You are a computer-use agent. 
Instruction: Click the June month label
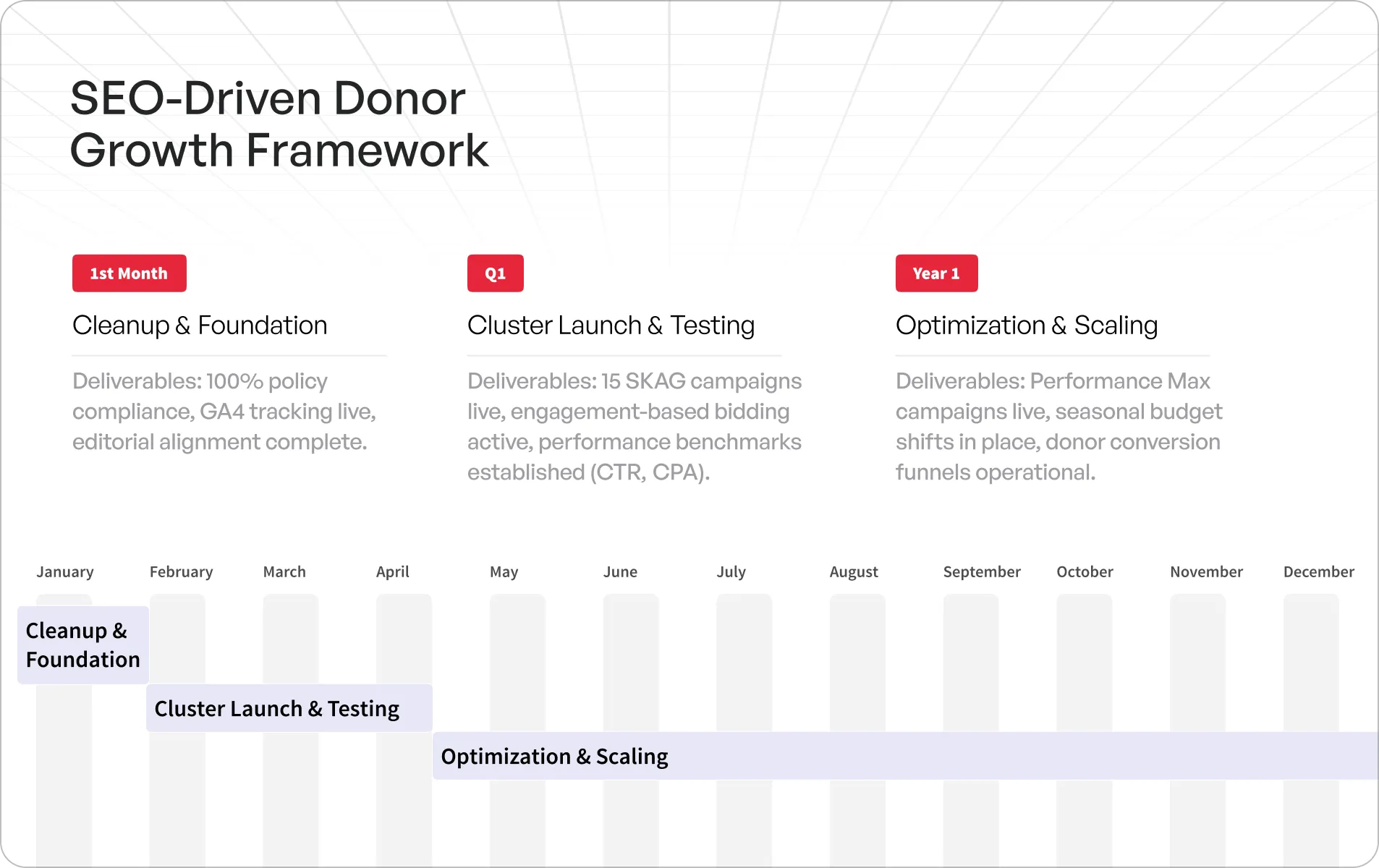620,572
